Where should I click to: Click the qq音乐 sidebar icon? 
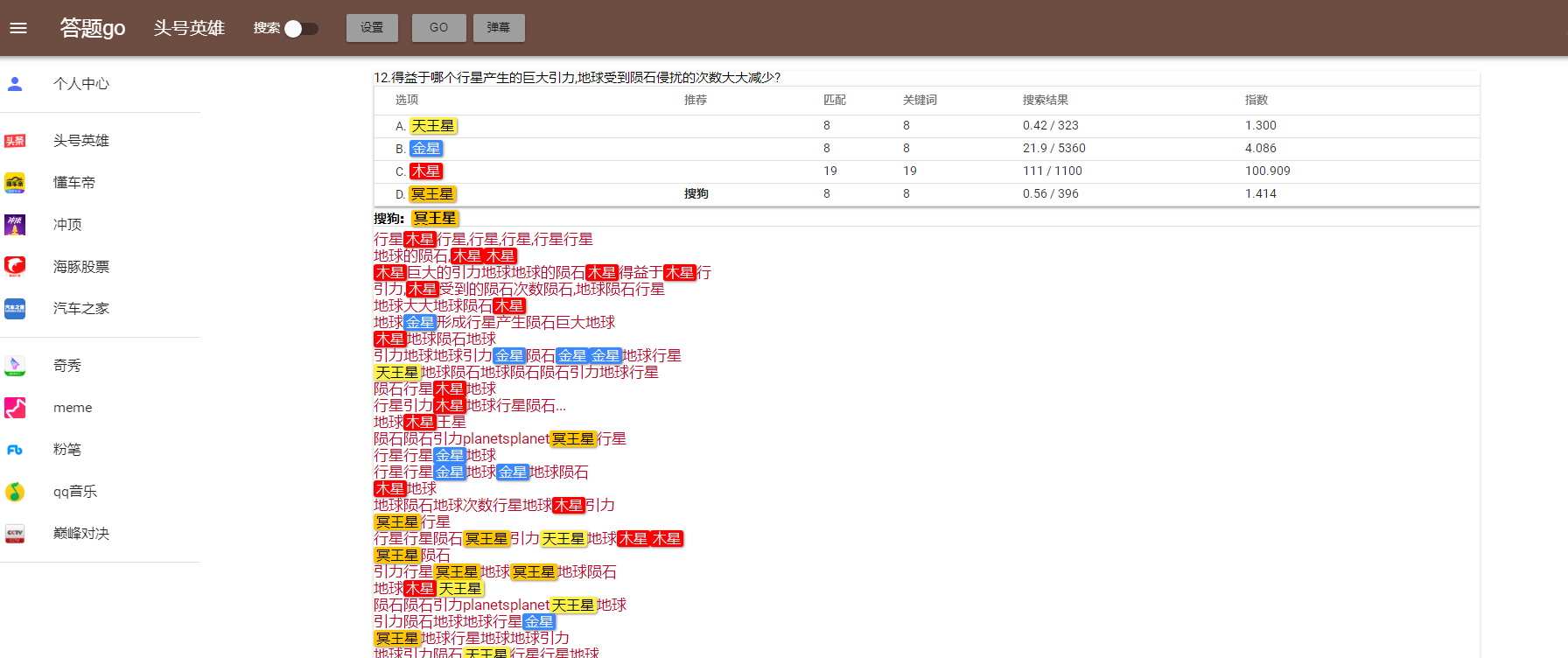click(15, 492)
